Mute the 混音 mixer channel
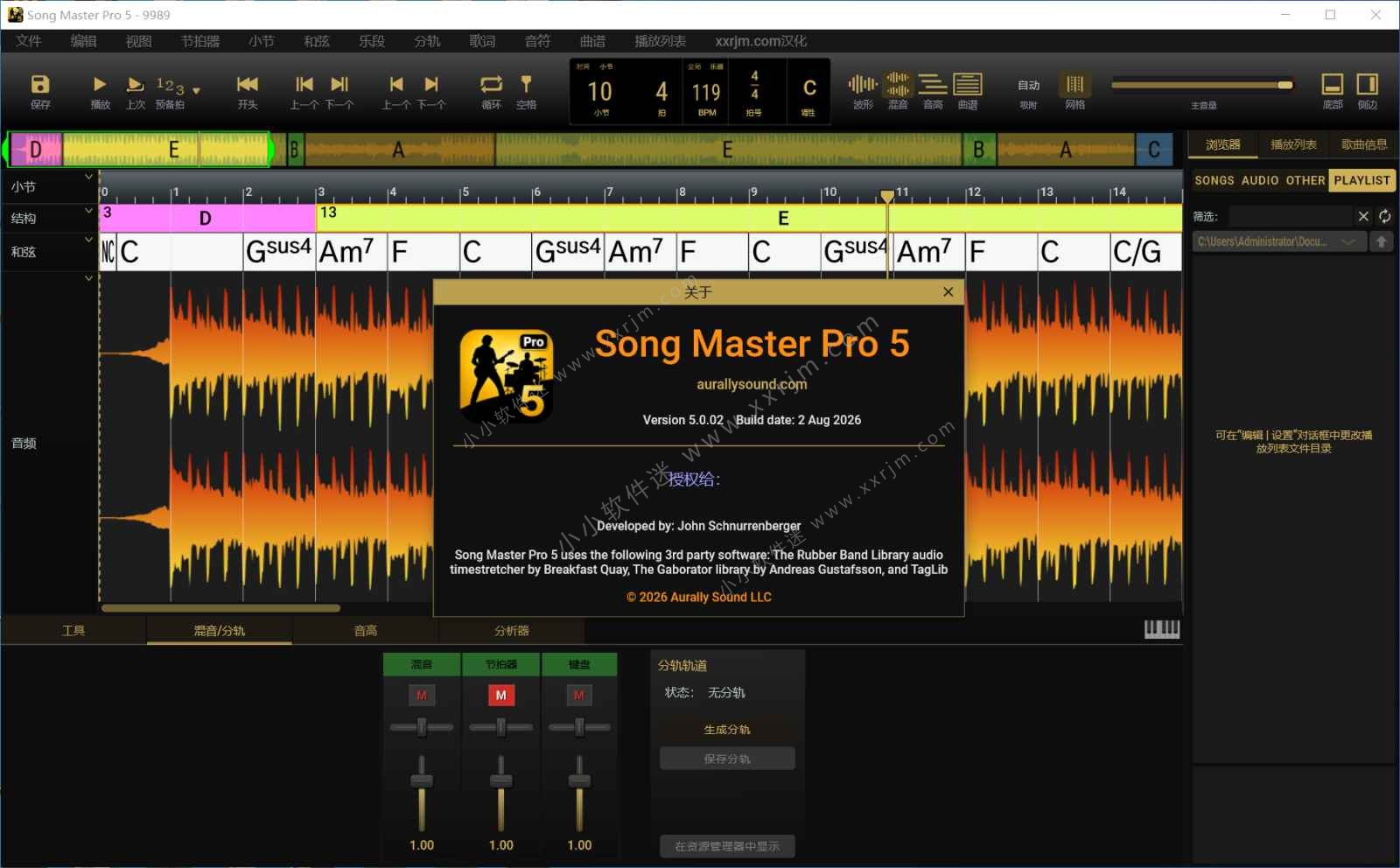This screenshot has width=1400, height=868. coord(422,696)
